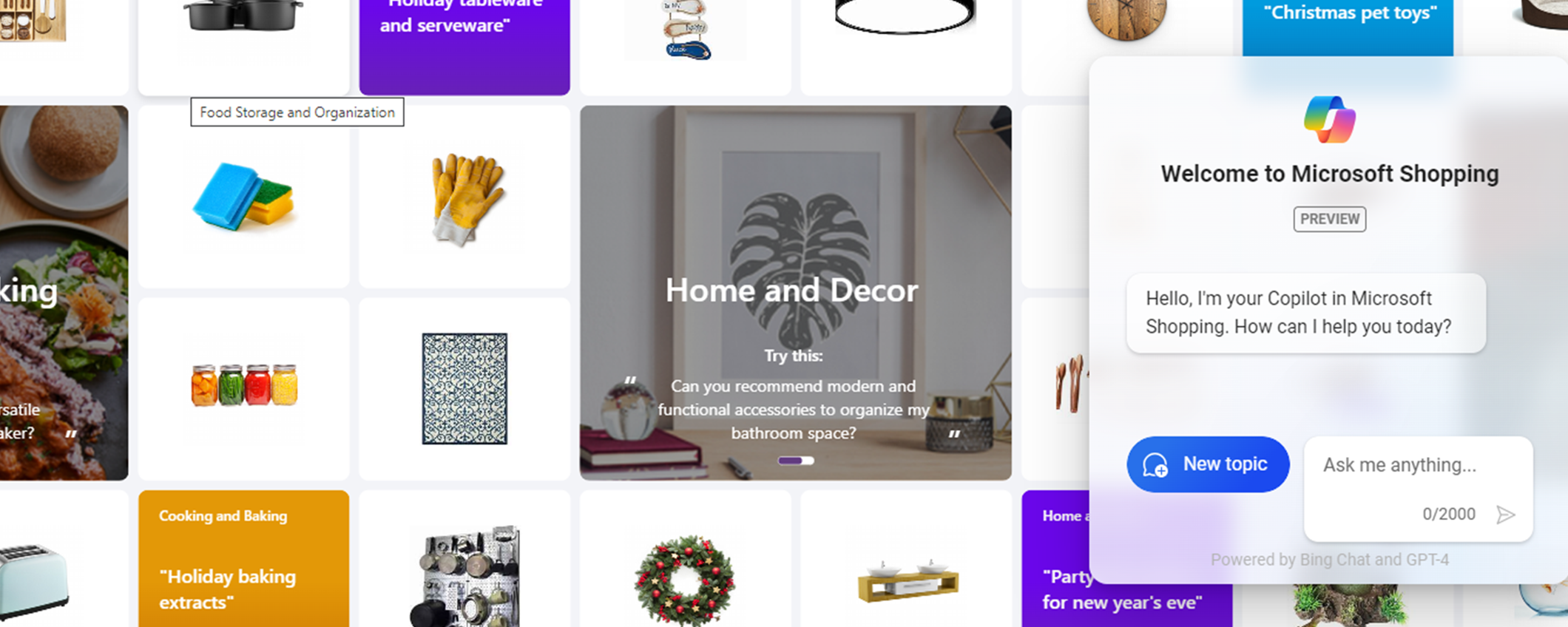Click the Holiday tableware and serveware card

pos(464,47)
